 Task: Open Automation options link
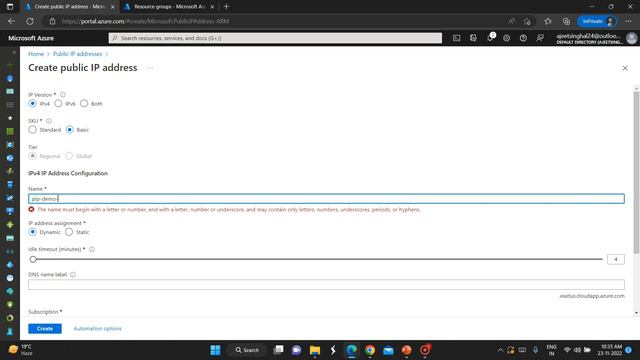coord(98,329)
